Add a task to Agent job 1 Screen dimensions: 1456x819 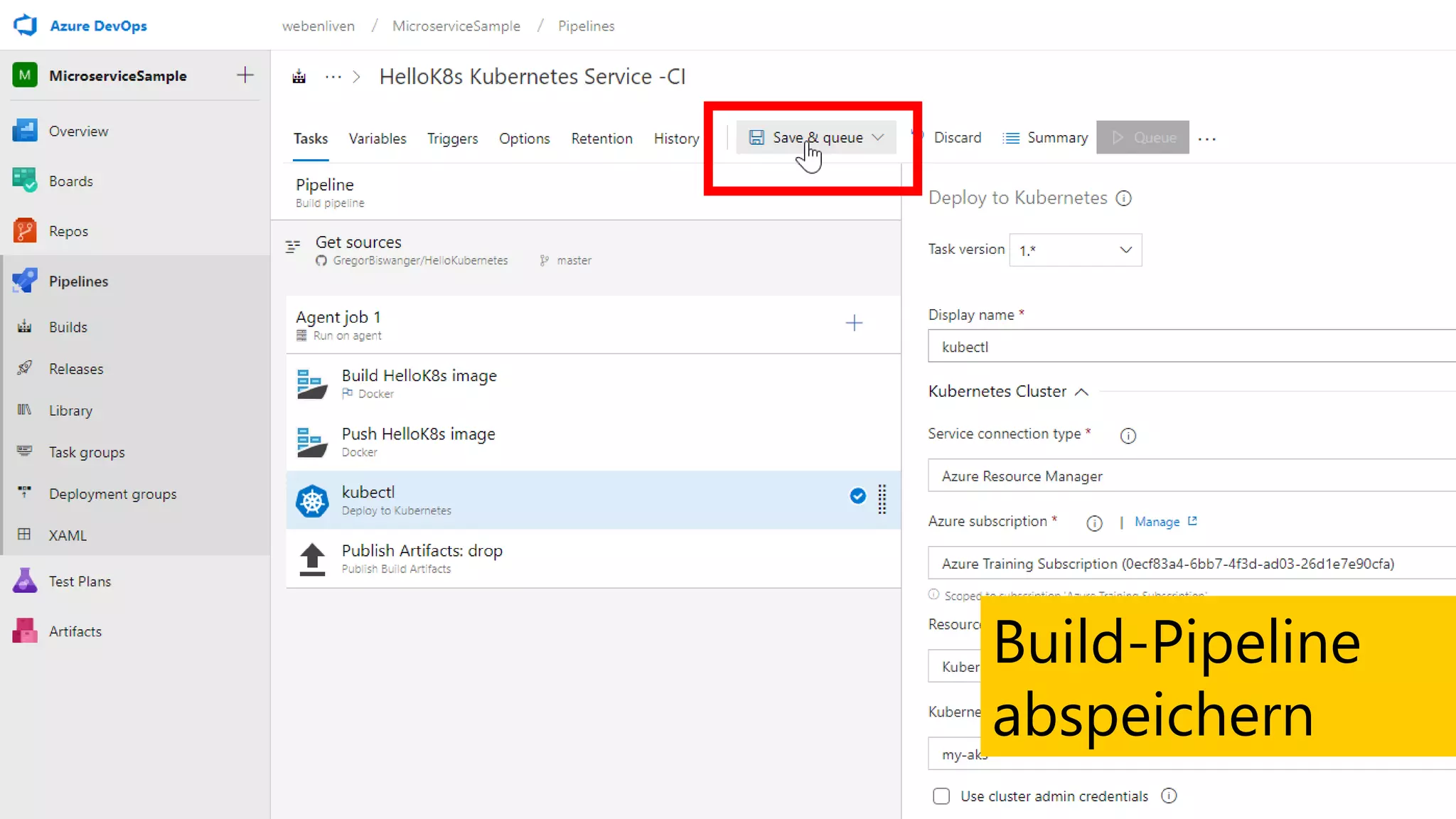pos(854,323)
